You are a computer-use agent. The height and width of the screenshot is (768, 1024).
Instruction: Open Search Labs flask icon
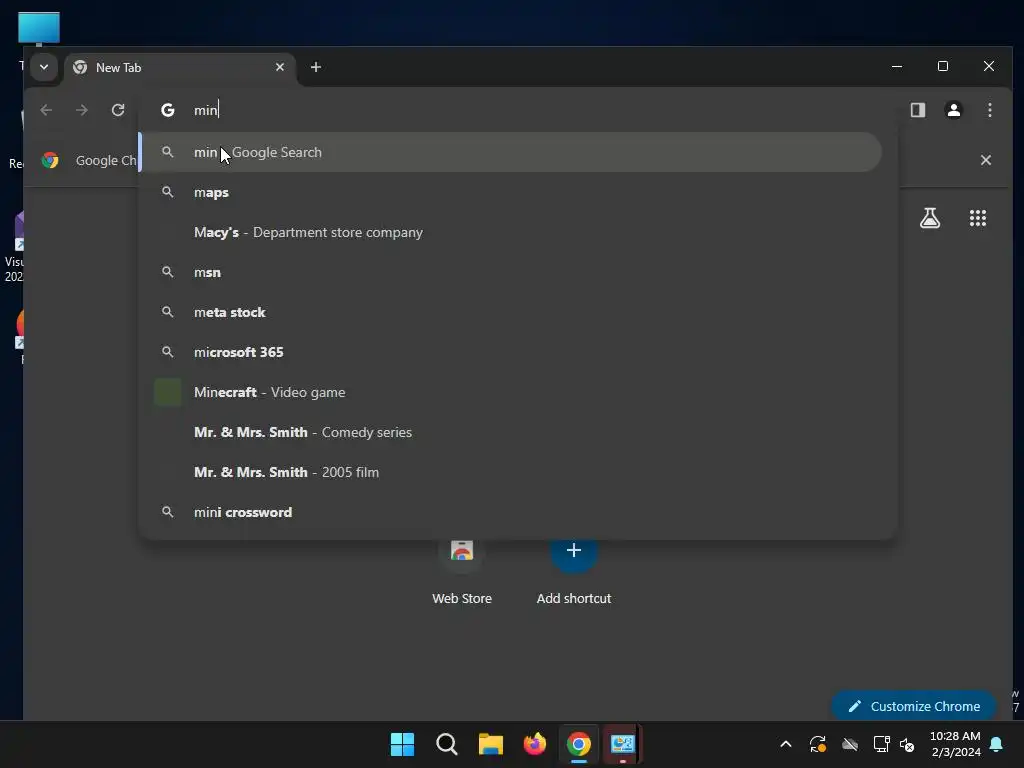[x=930, y=218]
